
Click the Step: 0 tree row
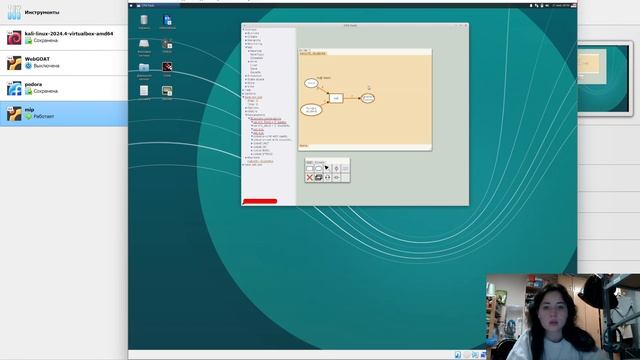pyautogui.click(x=253, y=100)
